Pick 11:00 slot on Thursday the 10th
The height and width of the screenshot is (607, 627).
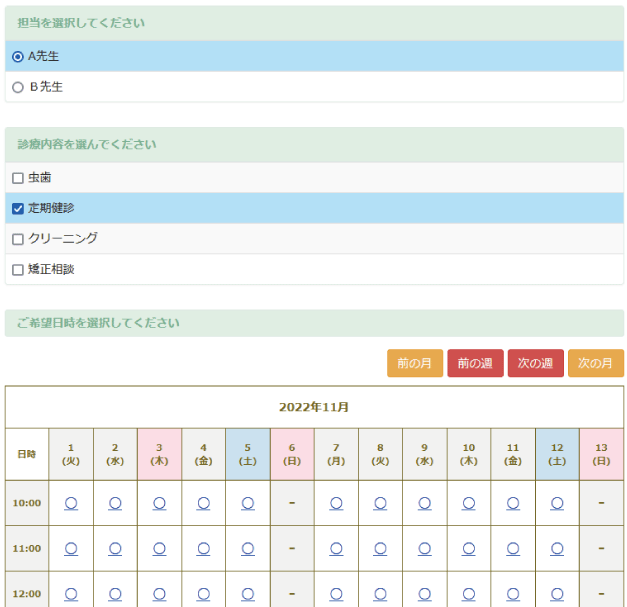coord(469,548)
